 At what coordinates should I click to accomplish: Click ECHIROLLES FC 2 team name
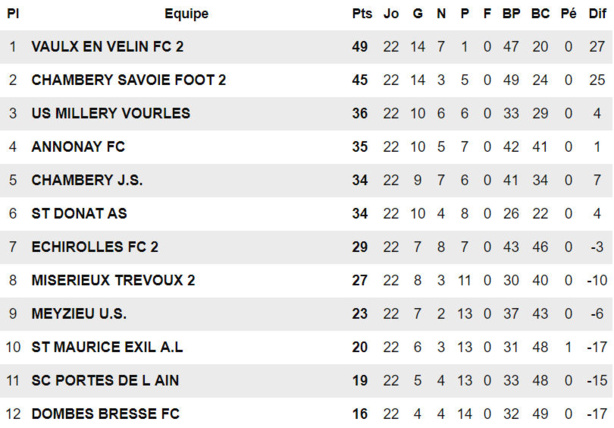(95, 246)
